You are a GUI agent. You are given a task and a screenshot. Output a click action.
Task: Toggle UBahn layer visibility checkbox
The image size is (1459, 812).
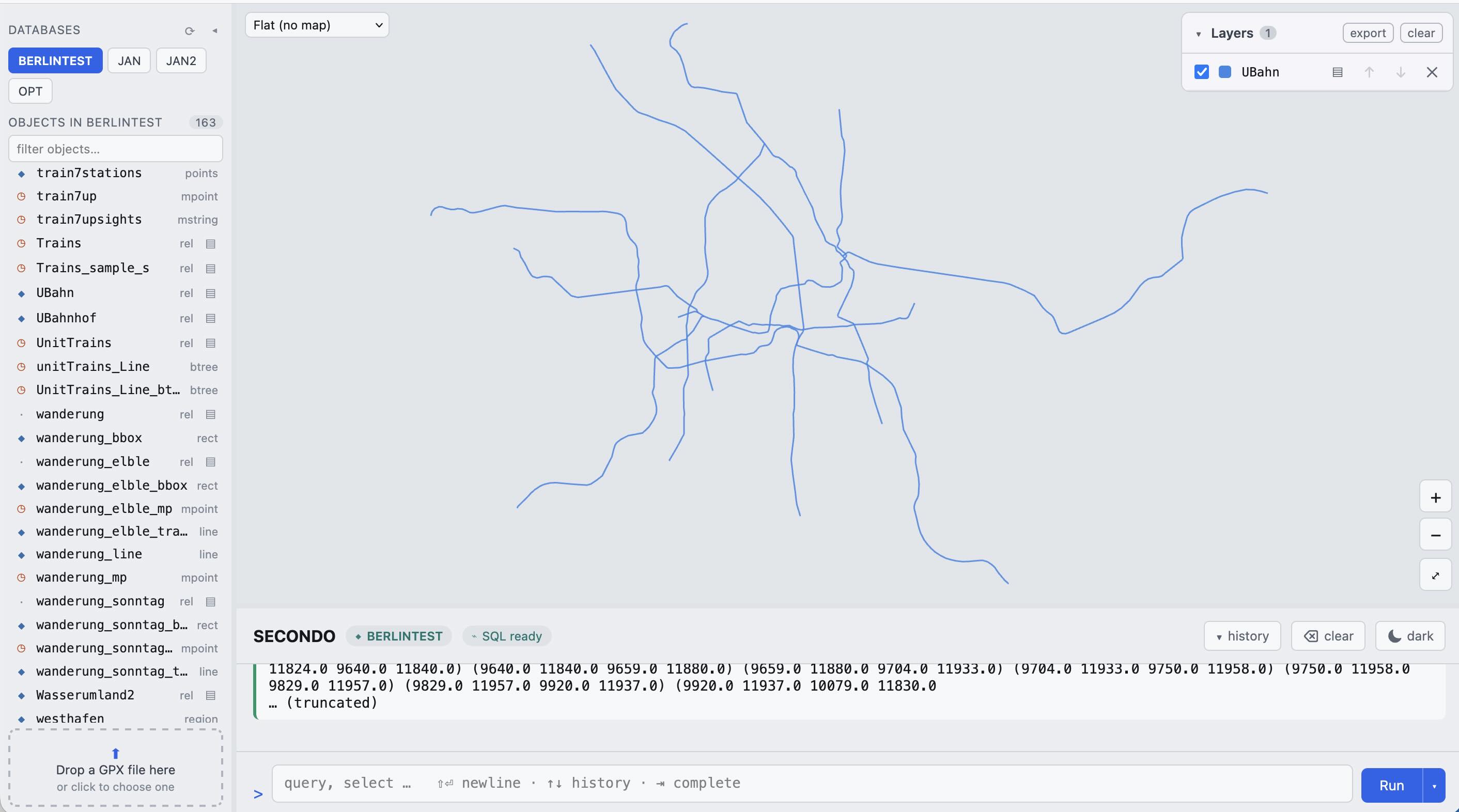[x=1201, y=72]
